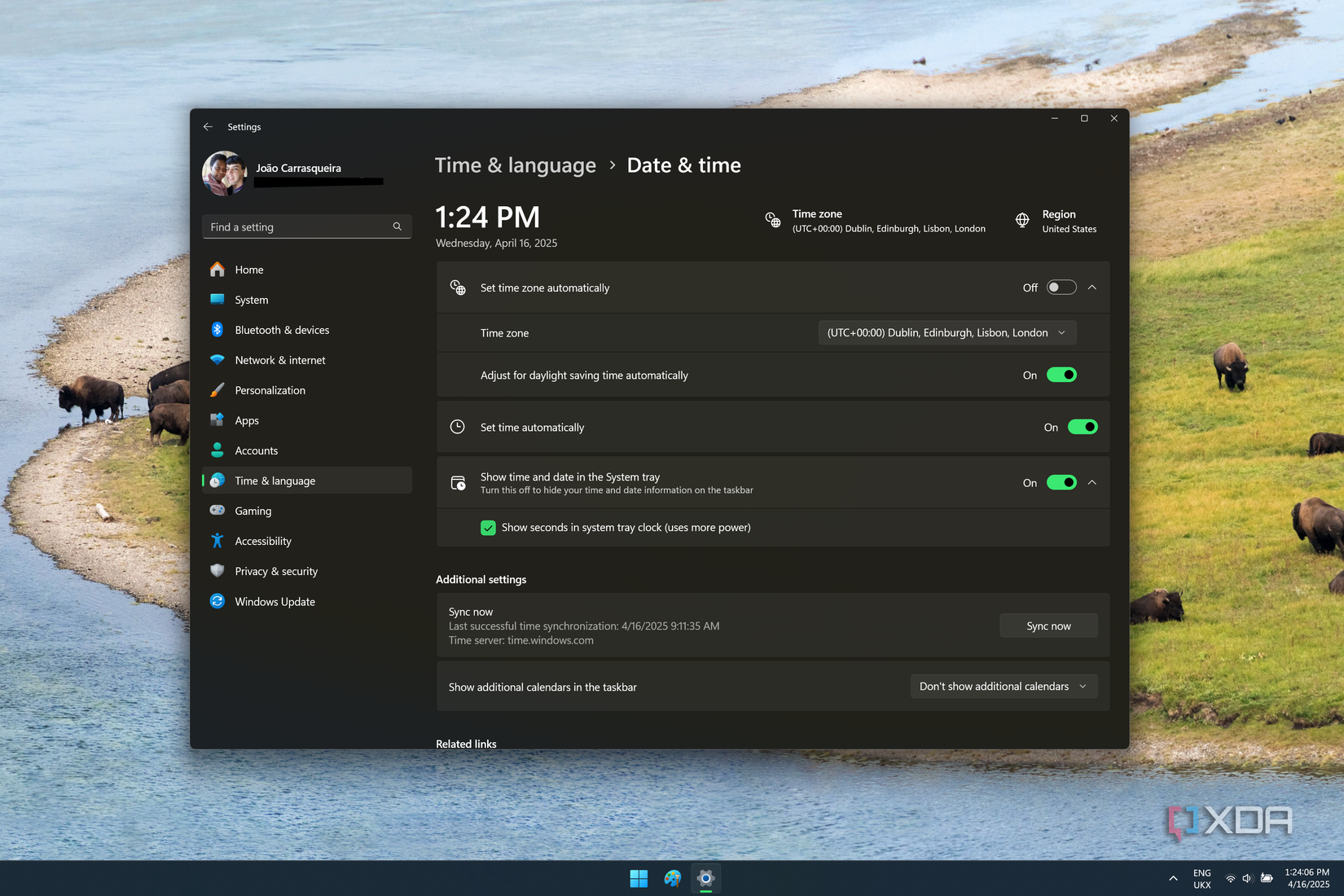Click the Accessibility sidebar icon

[x=217, y=541]
